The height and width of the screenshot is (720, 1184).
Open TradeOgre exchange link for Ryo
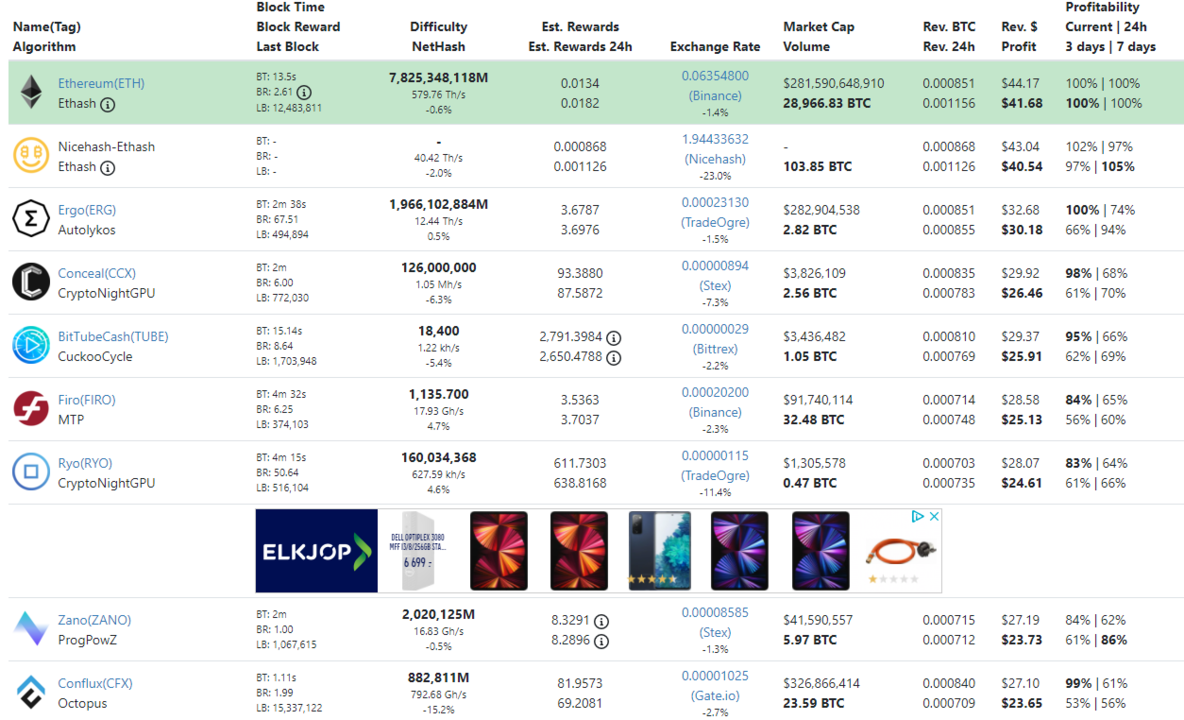pyautogui.click(x=715, y=476)
